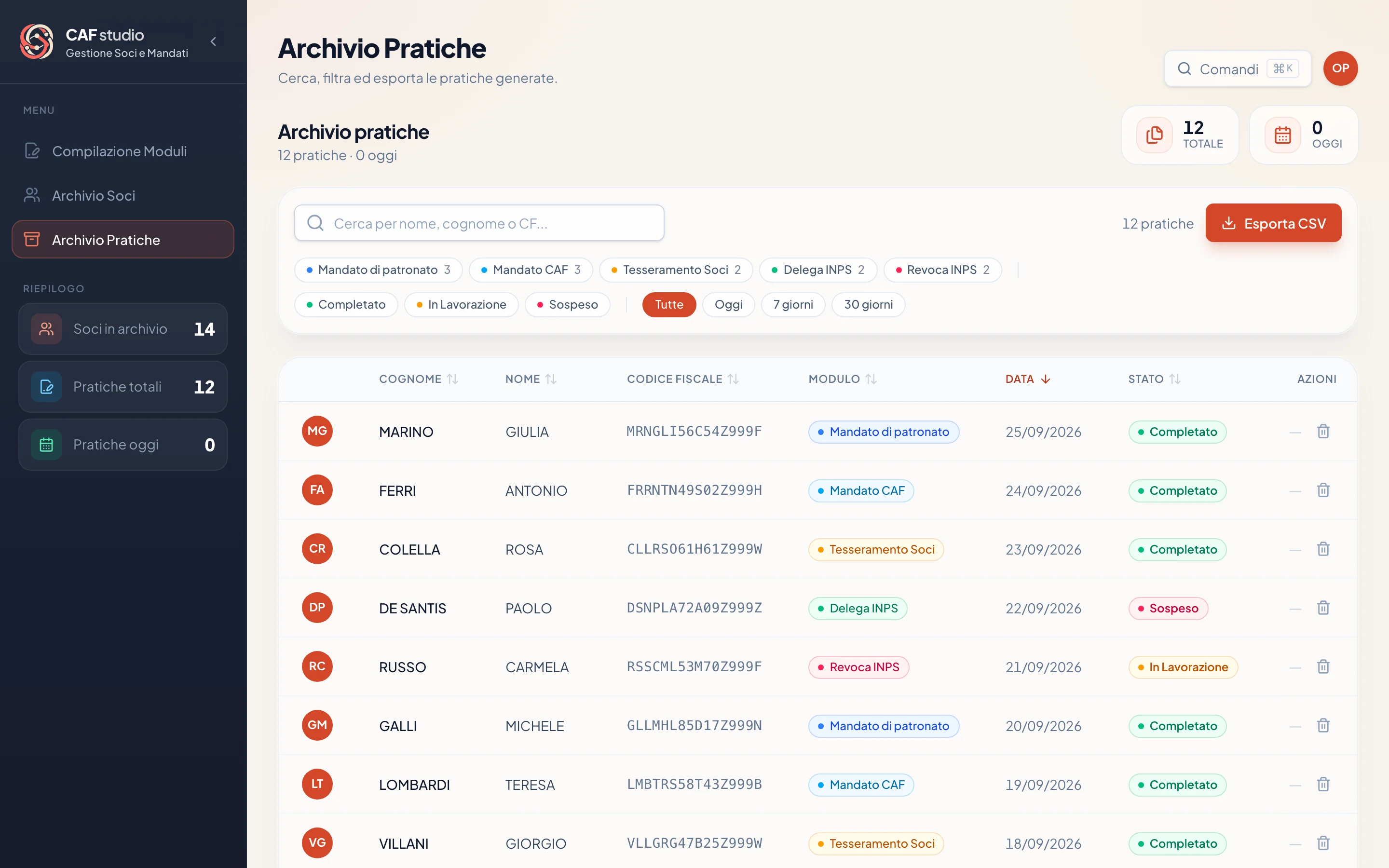Open the Comandi command palette

click(1238, 69)
